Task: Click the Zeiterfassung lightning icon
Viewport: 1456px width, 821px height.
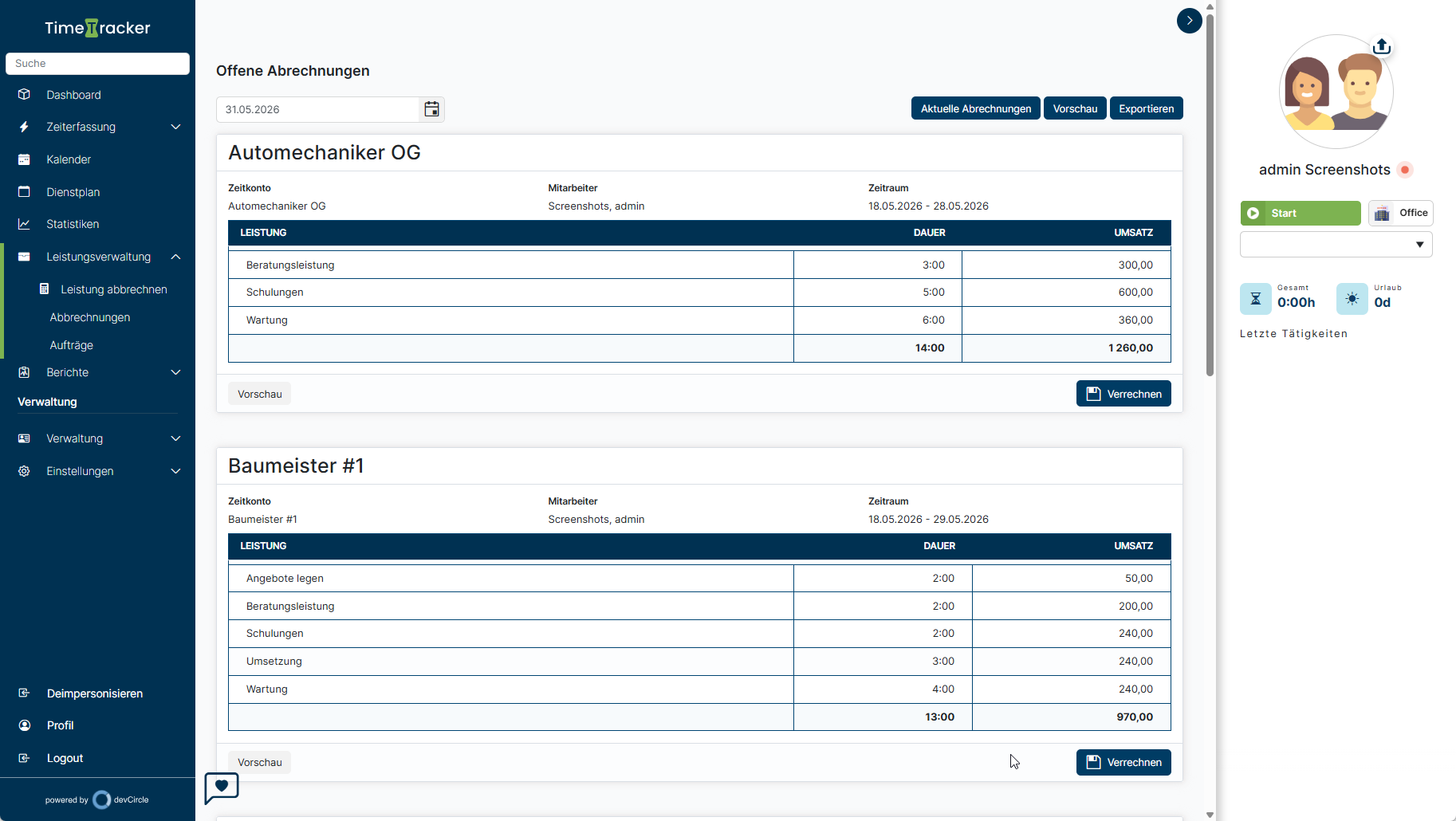Action: (24, 127)
